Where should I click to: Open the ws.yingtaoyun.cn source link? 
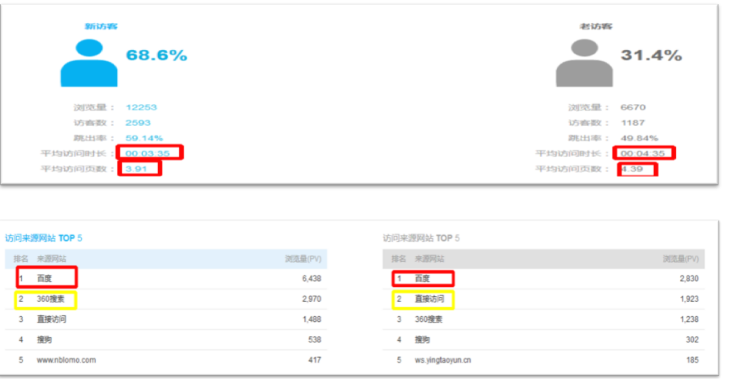443,360
